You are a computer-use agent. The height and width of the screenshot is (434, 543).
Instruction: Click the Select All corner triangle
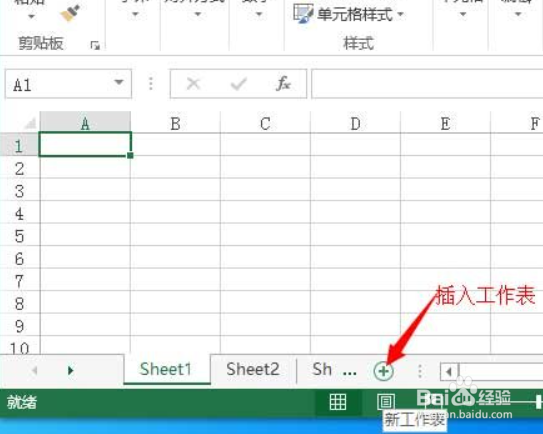point(30,123)
